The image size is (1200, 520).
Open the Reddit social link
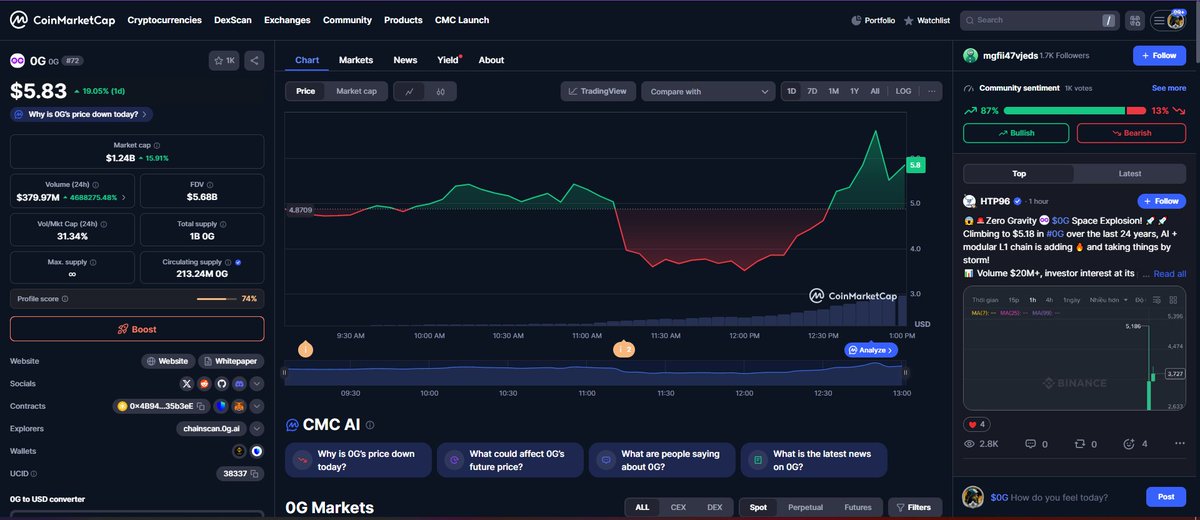coord(204,383)
